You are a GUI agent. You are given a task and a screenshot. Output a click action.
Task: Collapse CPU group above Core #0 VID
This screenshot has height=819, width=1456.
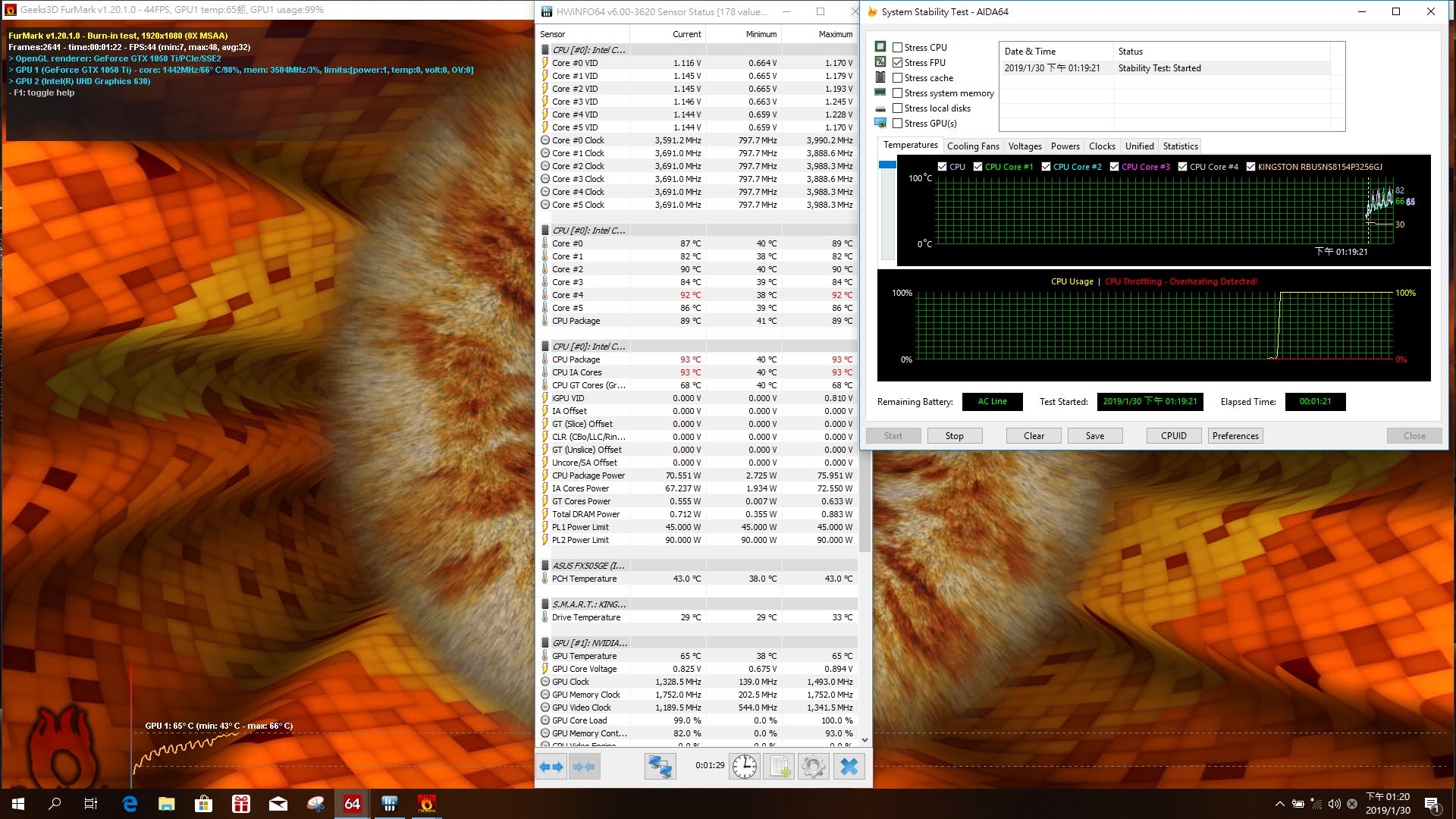[x=545, y=50]
